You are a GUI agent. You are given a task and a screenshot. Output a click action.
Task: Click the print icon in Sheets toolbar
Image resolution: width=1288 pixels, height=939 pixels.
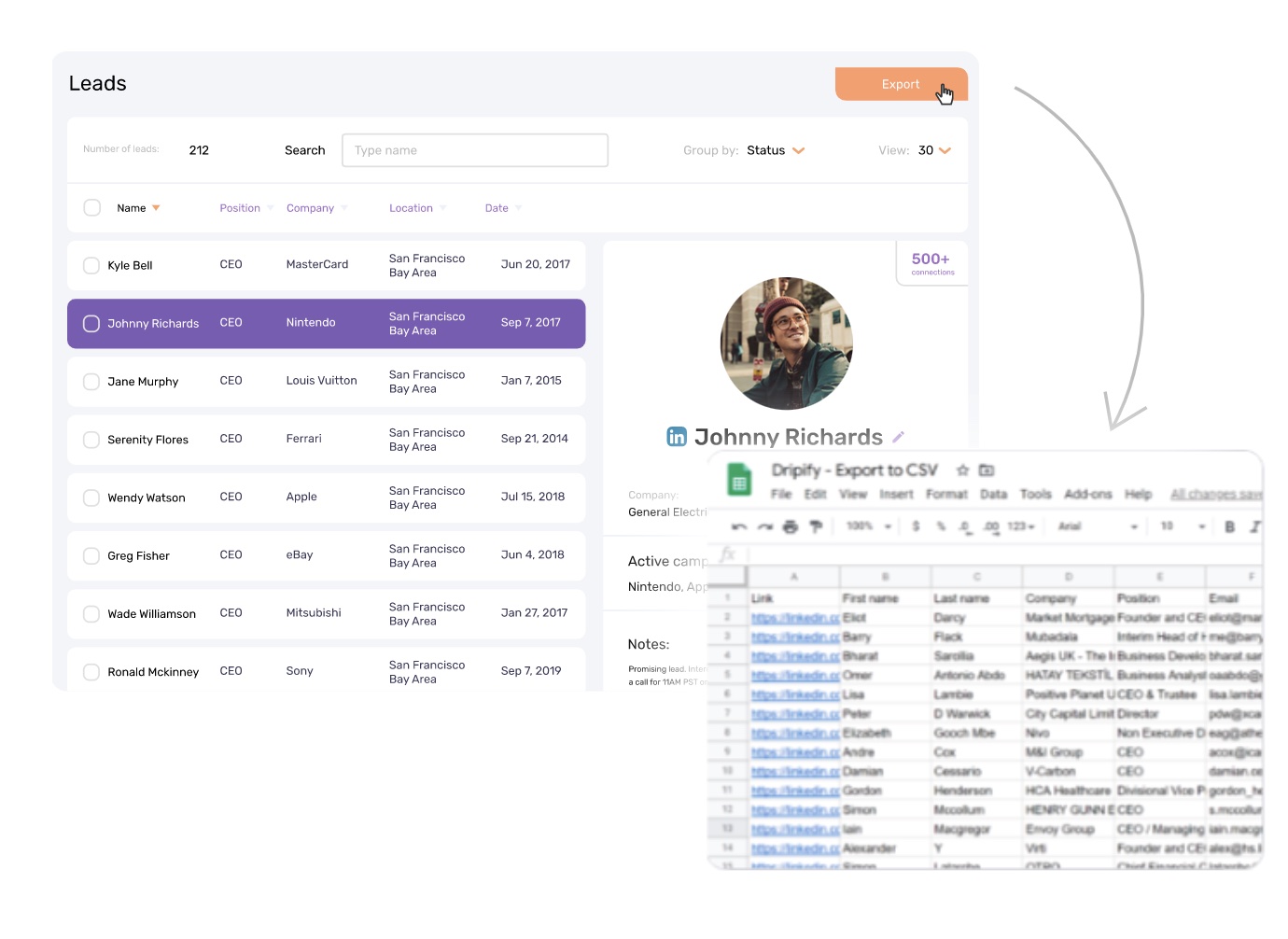791,527
